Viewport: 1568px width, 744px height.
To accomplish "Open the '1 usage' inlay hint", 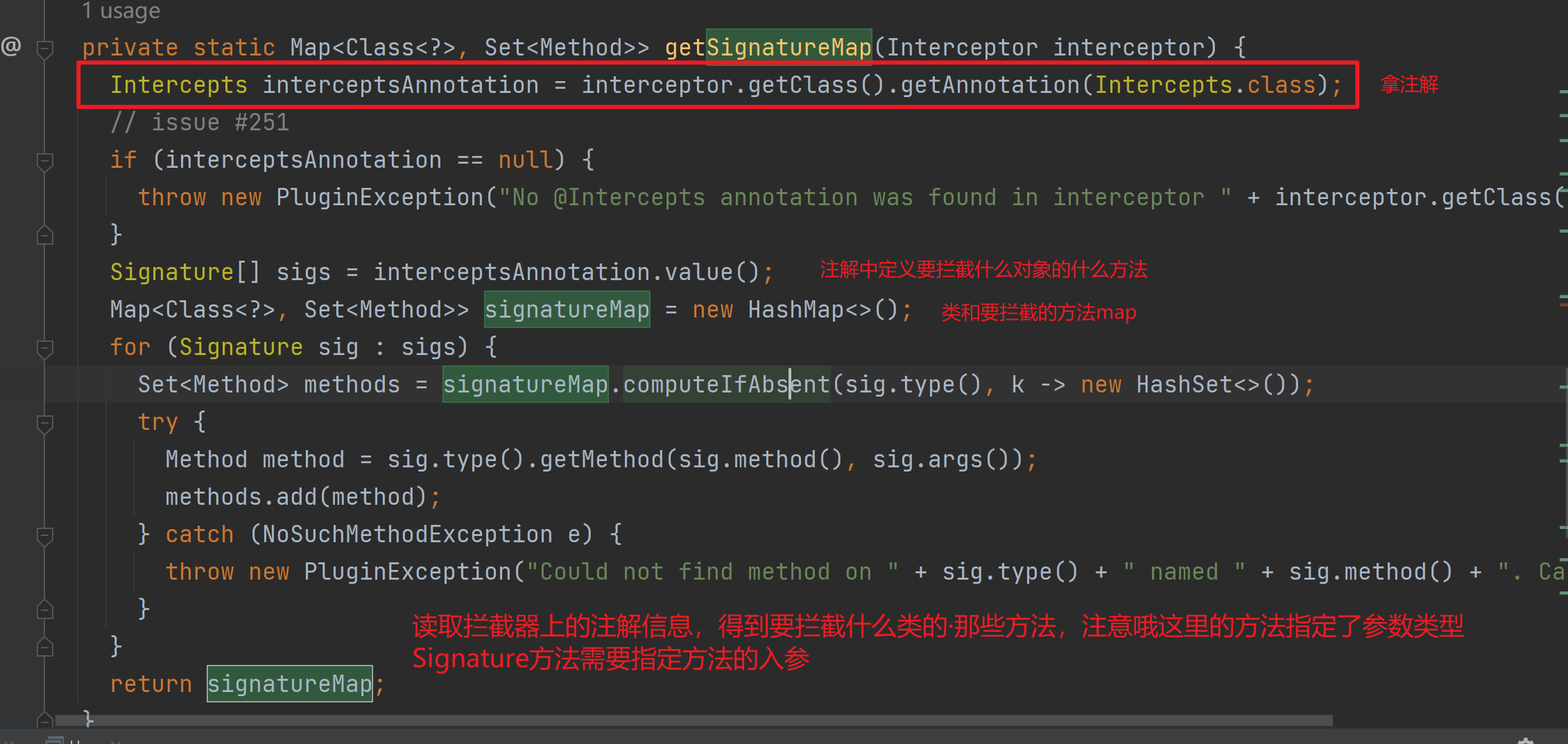I will click(x=121, y=11).
